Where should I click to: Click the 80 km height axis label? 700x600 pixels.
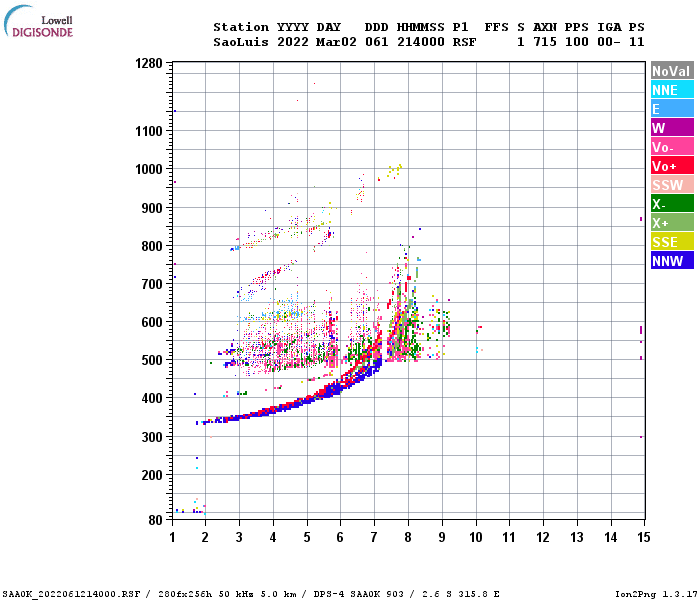coord(156,520)
